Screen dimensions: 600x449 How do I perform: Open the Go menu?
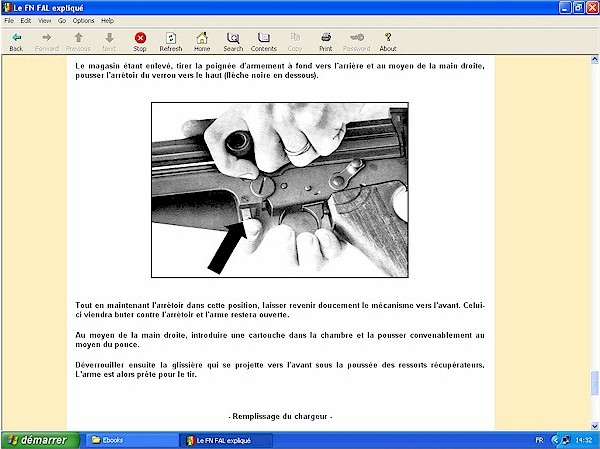pyautogui.click(x=62, y=21)
